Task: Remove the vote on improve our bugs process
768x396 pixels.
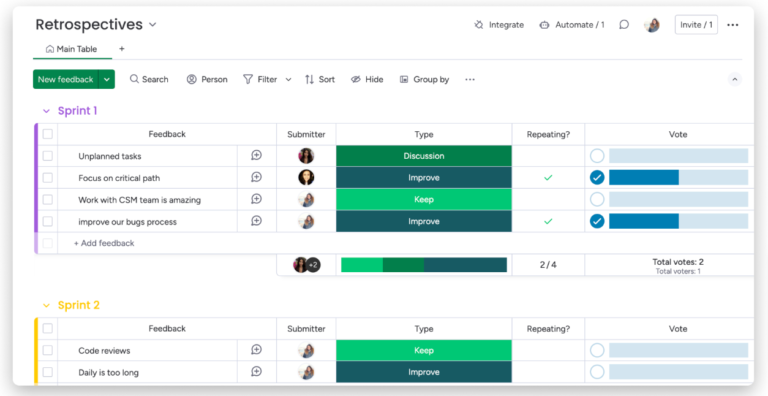Action: [597, 221]
